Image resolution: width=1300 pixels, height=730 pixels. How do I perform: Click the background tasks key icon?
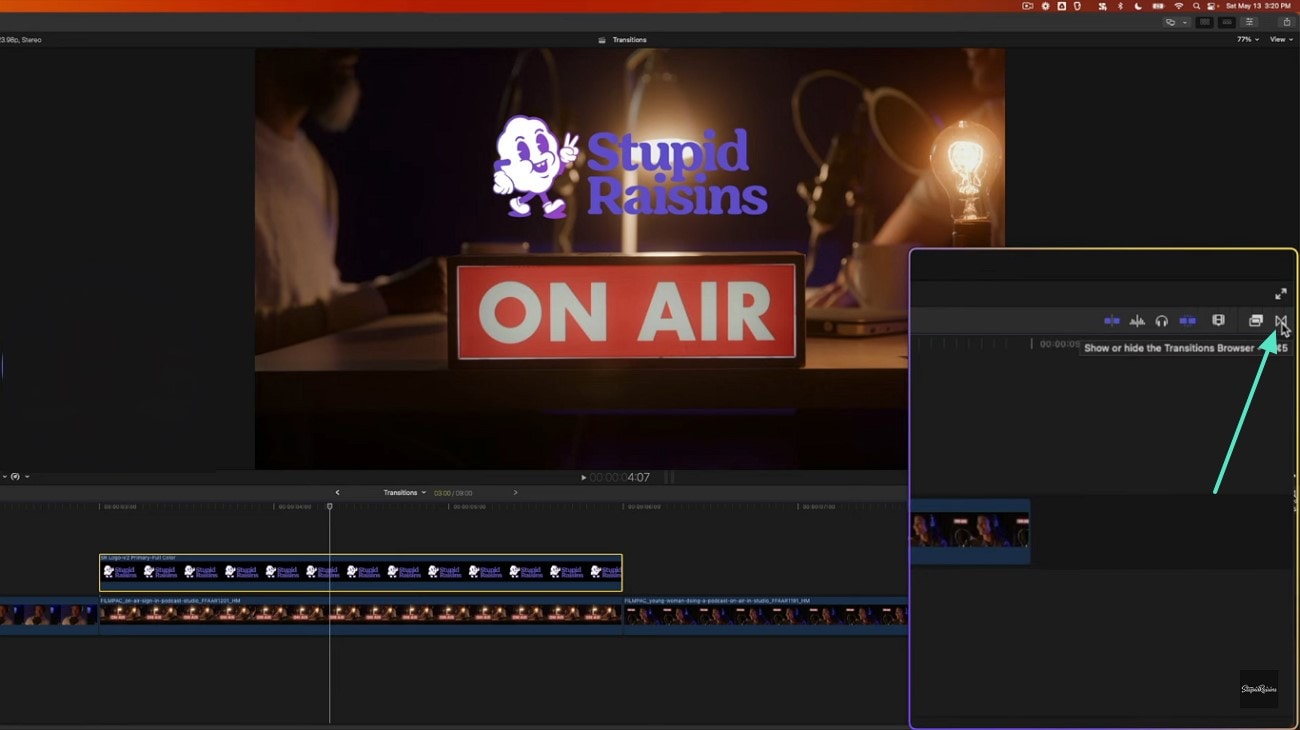1170,22
